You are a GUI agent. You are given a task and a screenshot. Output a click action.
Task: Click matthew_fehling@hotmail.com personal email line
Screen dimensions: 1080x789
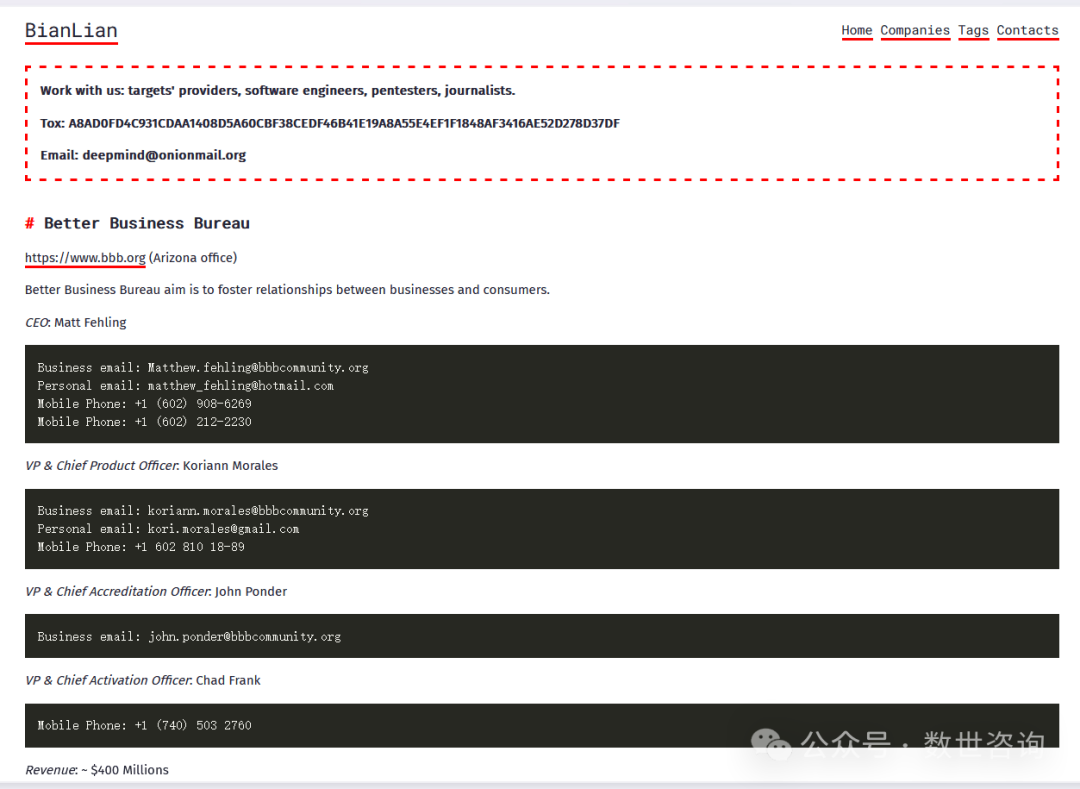(x=185, y=386)
